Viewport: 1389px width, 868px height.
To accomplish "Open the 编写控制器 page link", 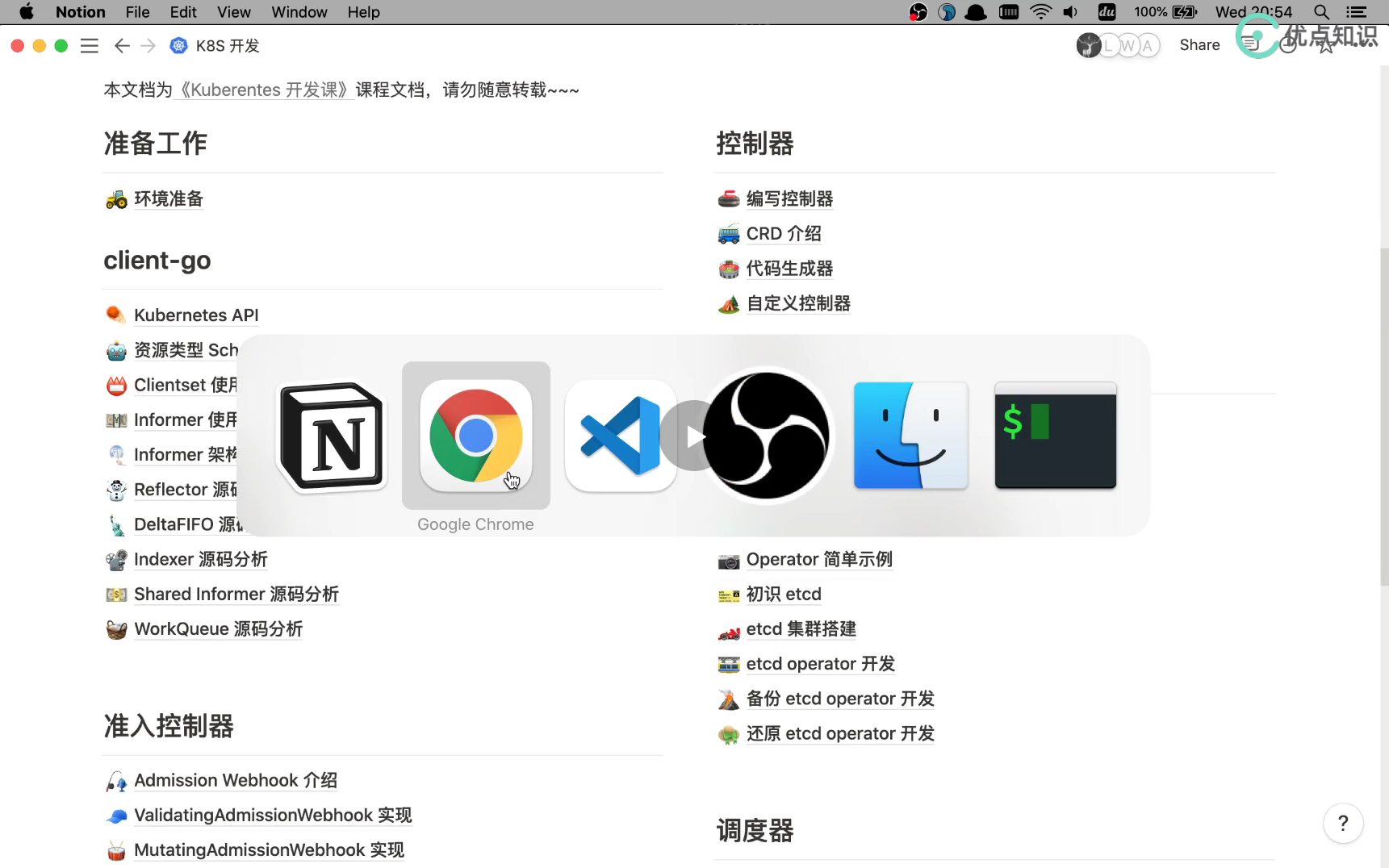I will tap(789, 199).
